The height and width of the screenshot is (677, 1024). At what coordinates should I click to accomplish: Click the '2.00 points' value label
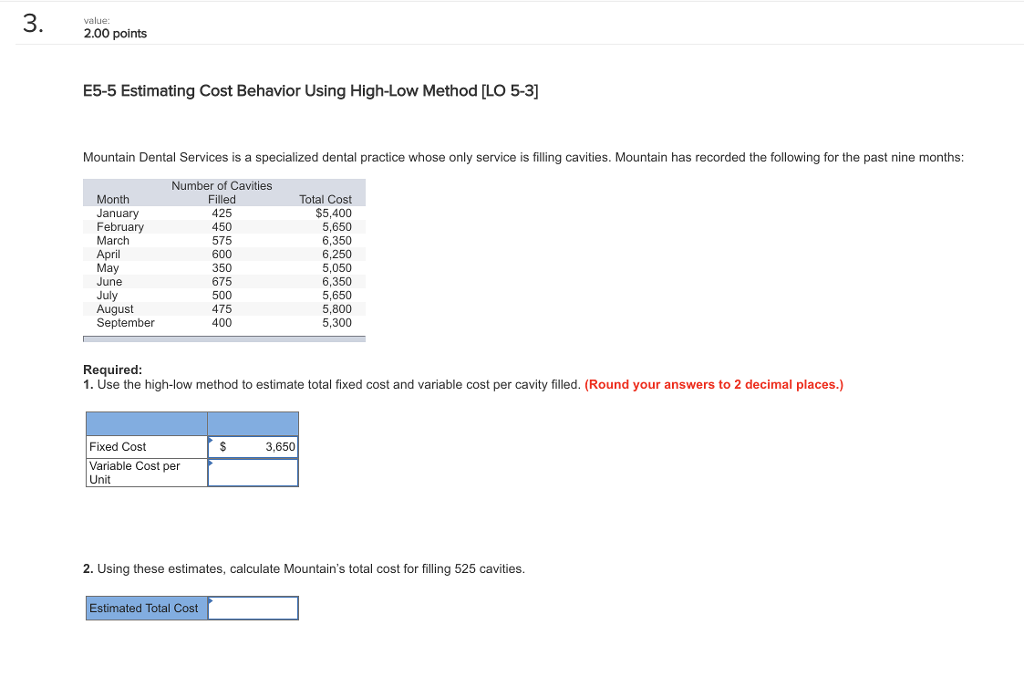pyautogui.click(x=113, y=32)
